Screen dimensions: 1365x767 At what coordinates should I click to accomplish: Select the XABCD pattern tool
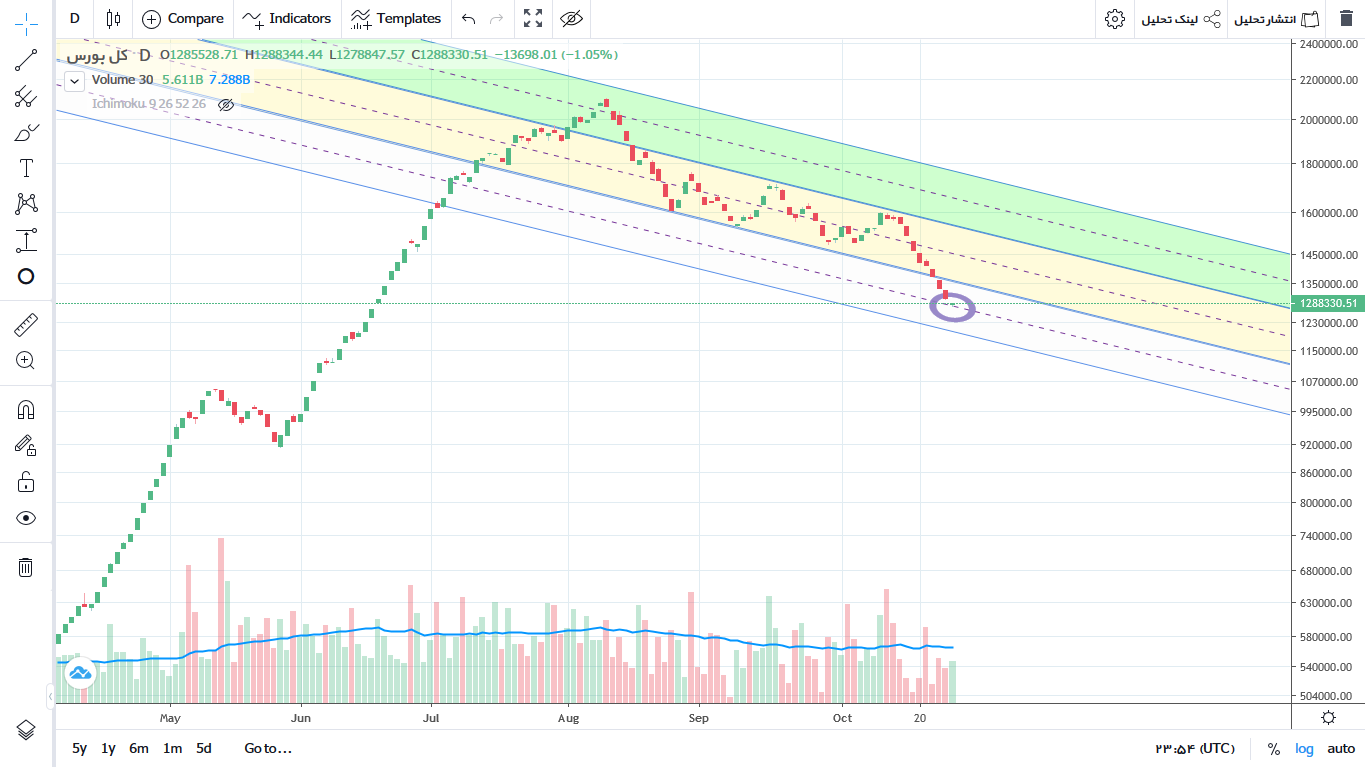tap(26, 204)
